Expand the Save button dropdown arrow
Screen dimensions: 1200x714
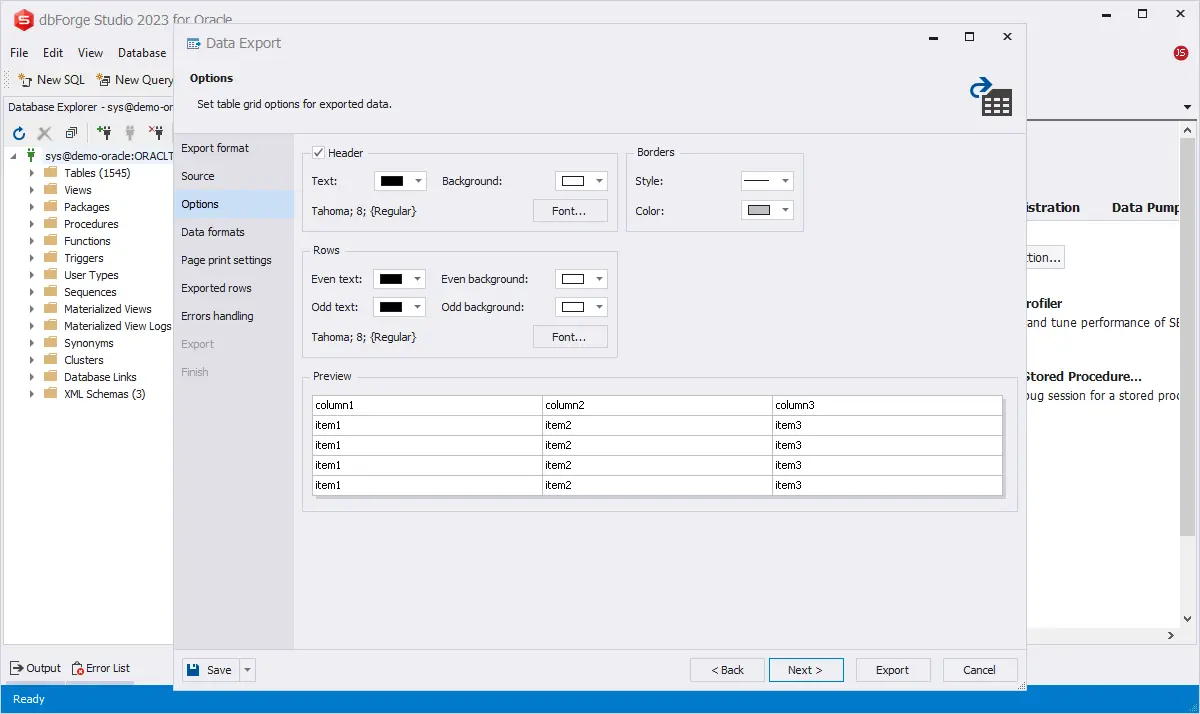pos(248,670)
